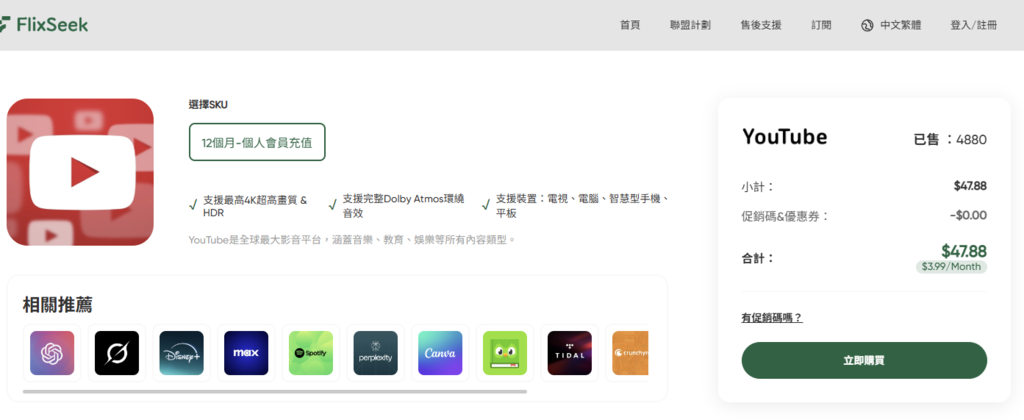Image resolution: width=1024 pixels, height=420 pixels.
Task: Open the 訂閱 subscription page
Action: click(x=822, y=25)
